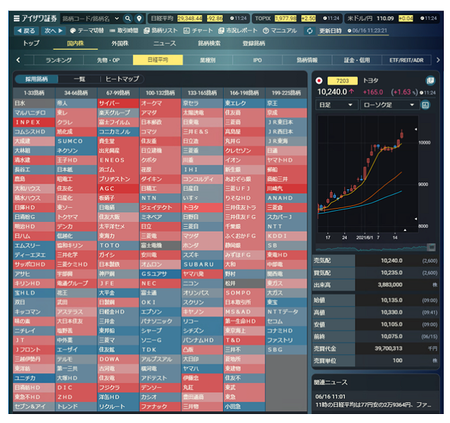450x423 pixels.
Task: Select the KDDI heatmap cell
Action: [x=286, y=236]
